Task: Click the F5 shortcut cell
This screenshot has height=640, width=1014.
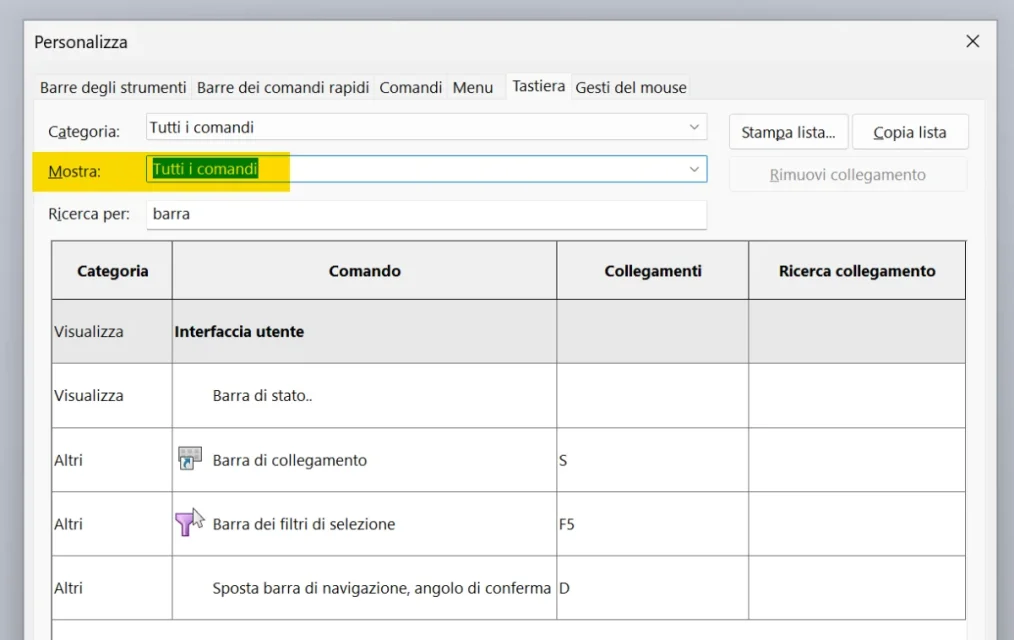Action: 652,524
